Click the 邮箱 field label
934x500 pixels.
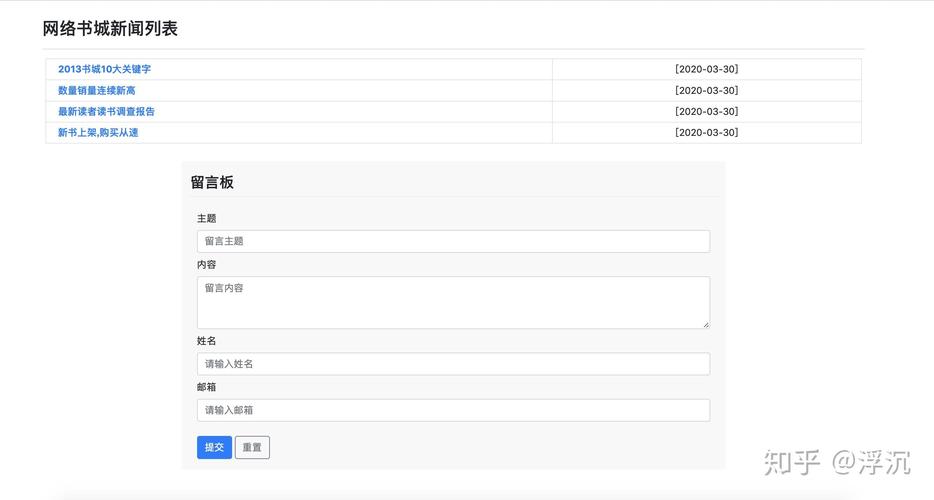[207, 387]
